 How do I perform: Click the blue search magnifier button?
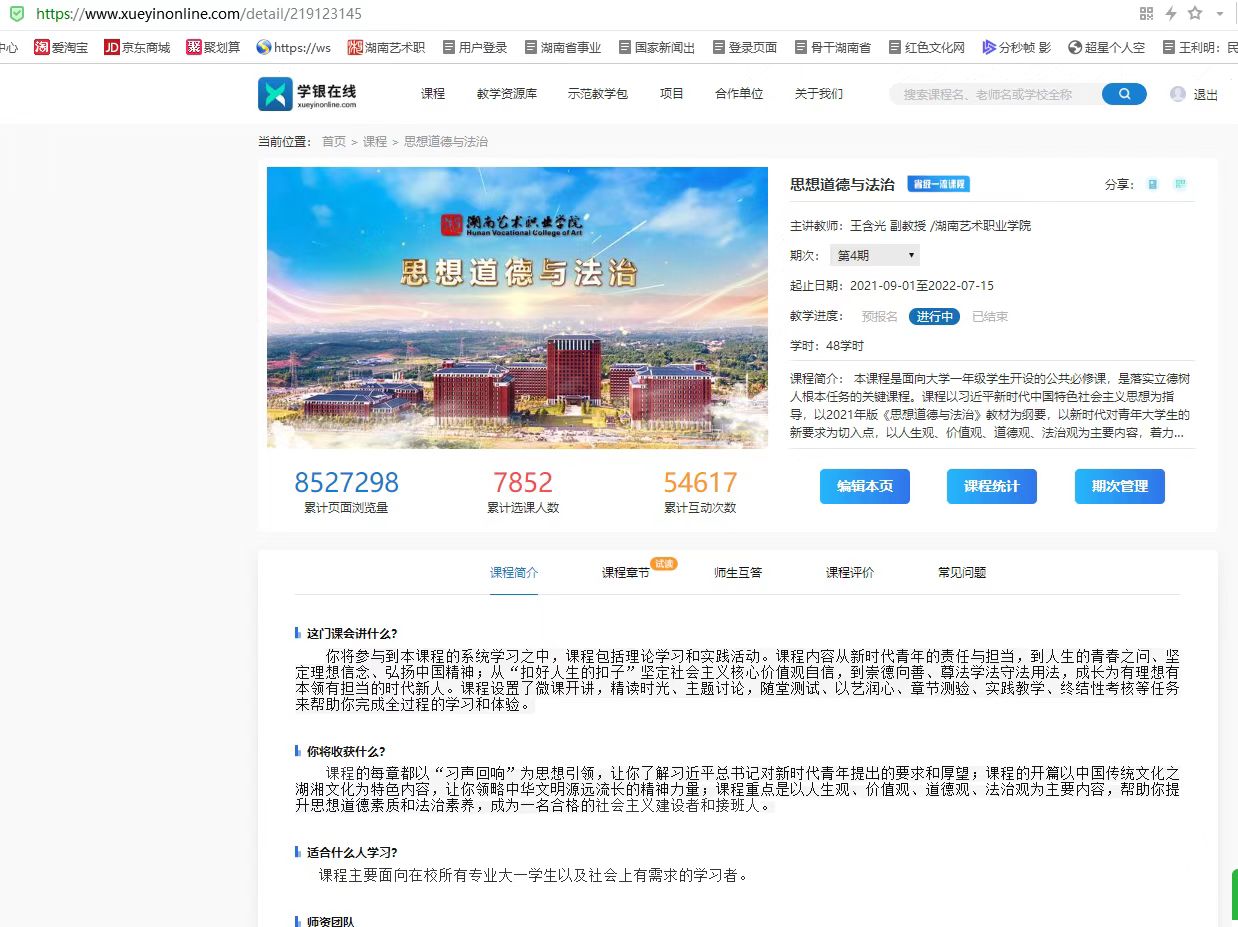1124,94
